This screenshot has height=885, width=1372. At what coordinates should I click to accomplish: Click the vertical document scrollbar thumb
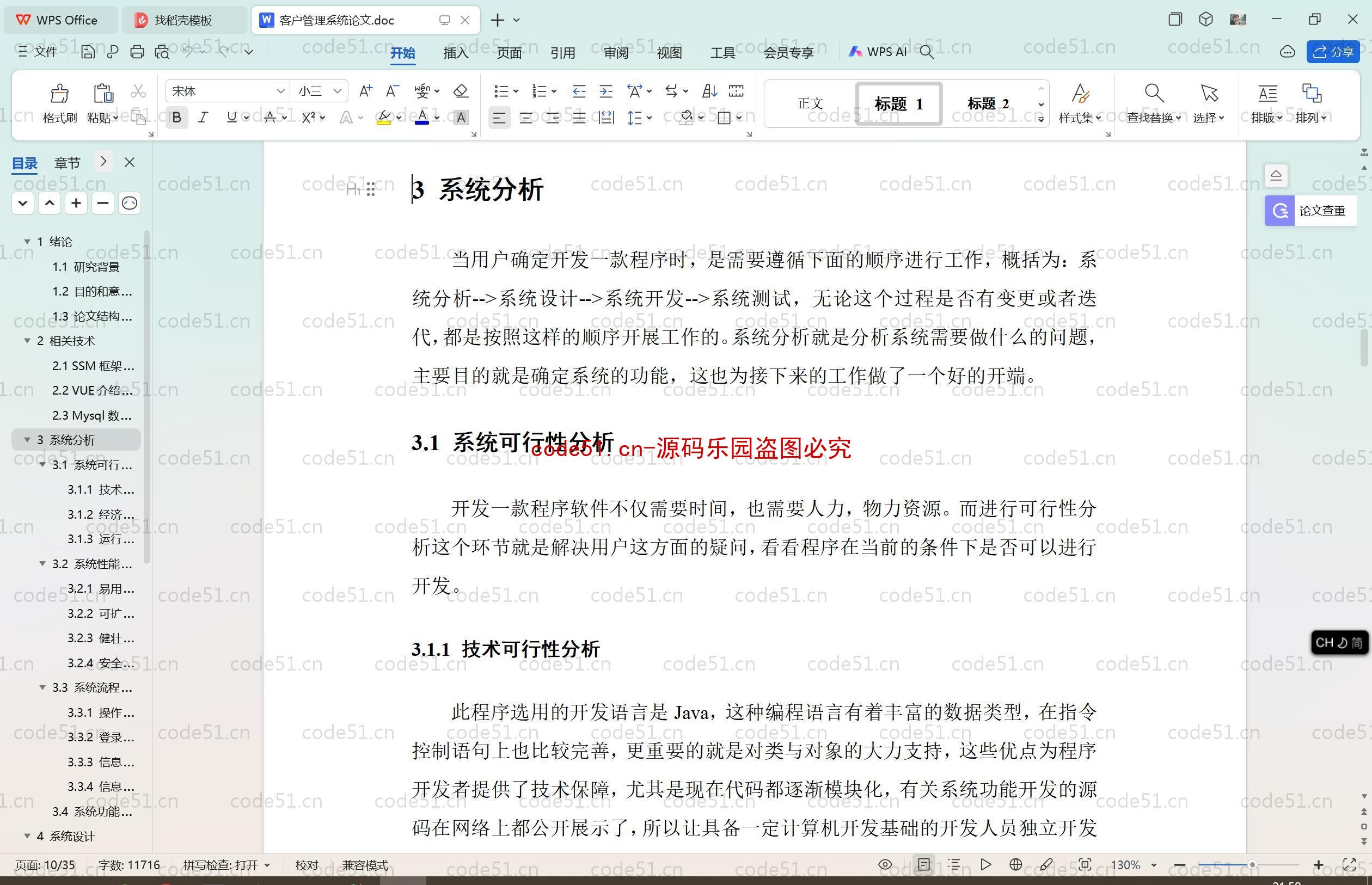tap(1364, 348)
